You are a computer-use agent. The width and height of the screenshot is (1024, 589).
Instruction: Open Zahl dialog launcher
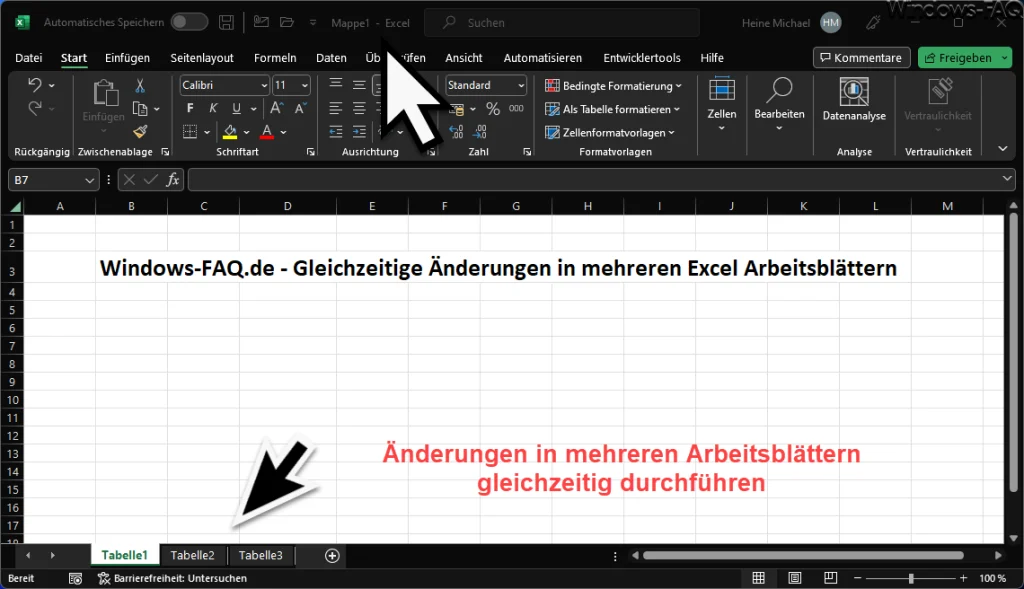click(x=527, y=152)
